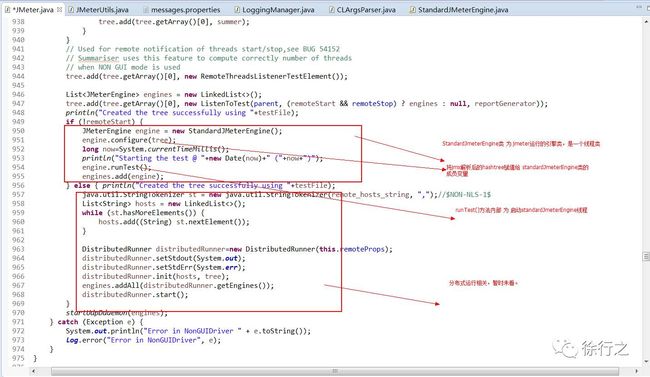The height and width of the screenshot is (377, 650).
Task: Click line number 944 in the gutter
Action: click(x=19, y=76)
